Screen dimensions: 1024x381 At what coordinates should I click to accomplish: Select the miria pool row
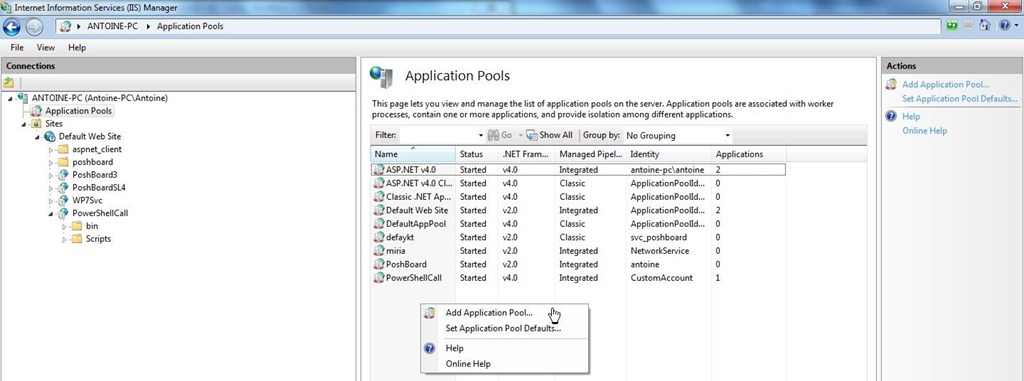pyautogui.click(x=578, y=251)
